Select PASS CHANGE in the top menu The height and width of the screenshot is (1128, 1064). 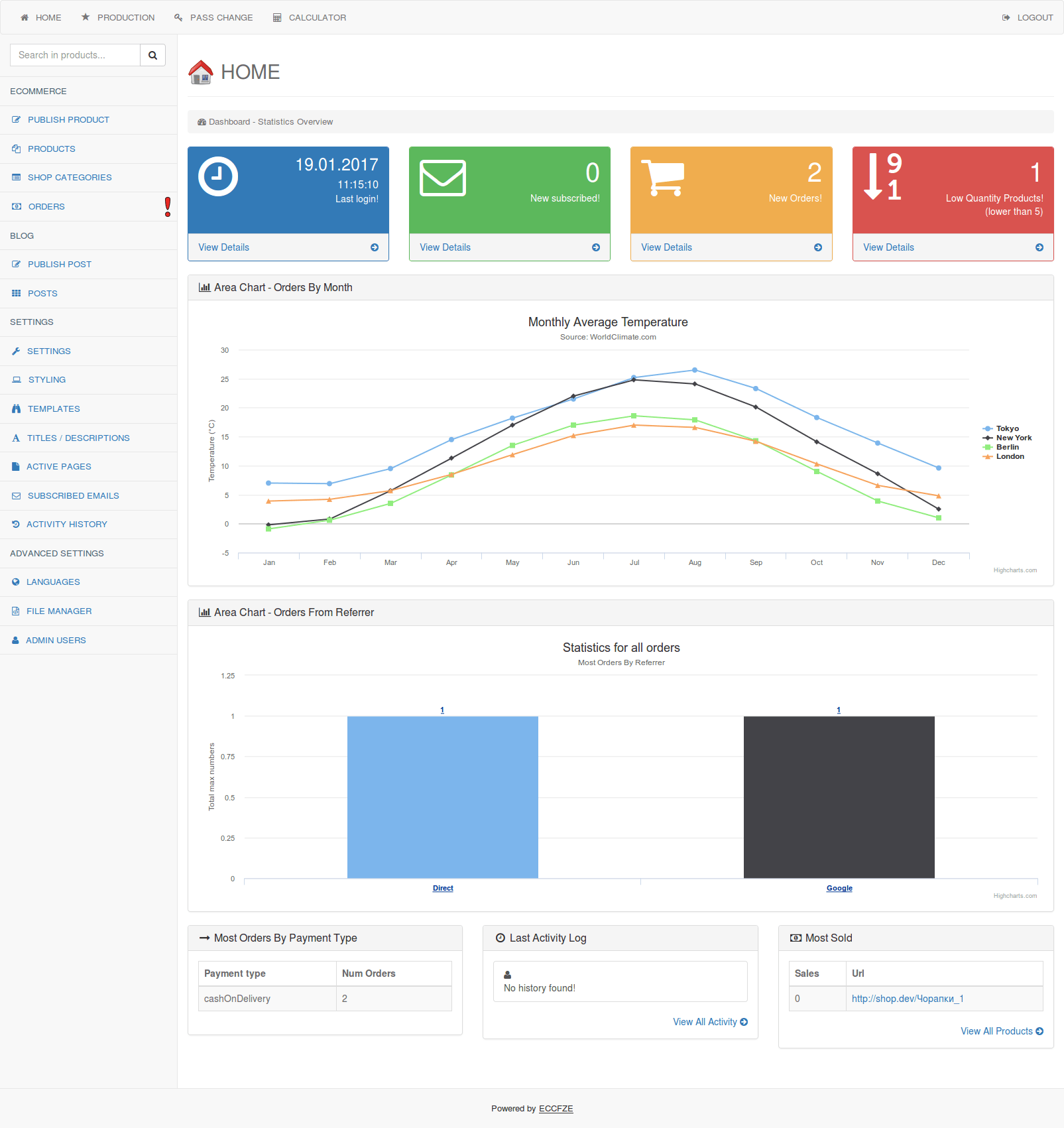coord(213,17)
